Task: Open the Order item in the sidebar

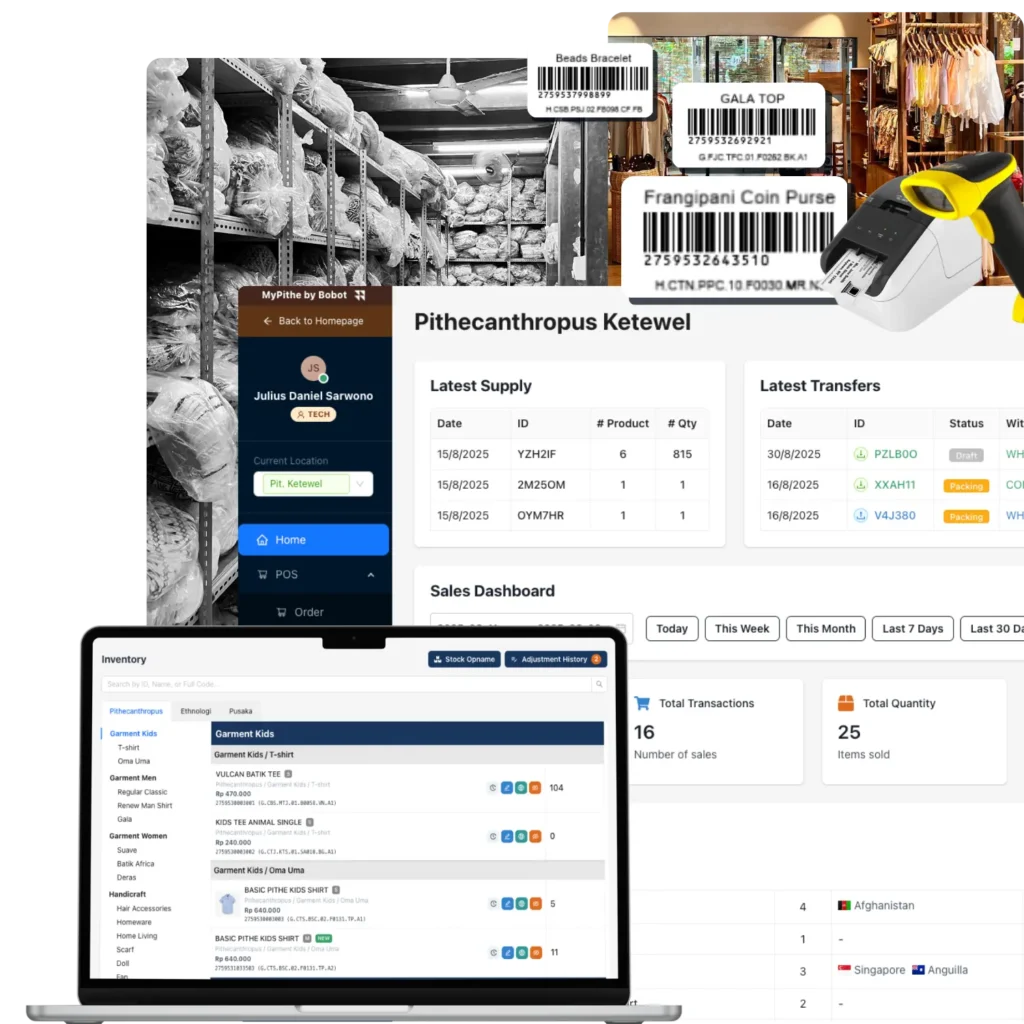Action: 308,612
